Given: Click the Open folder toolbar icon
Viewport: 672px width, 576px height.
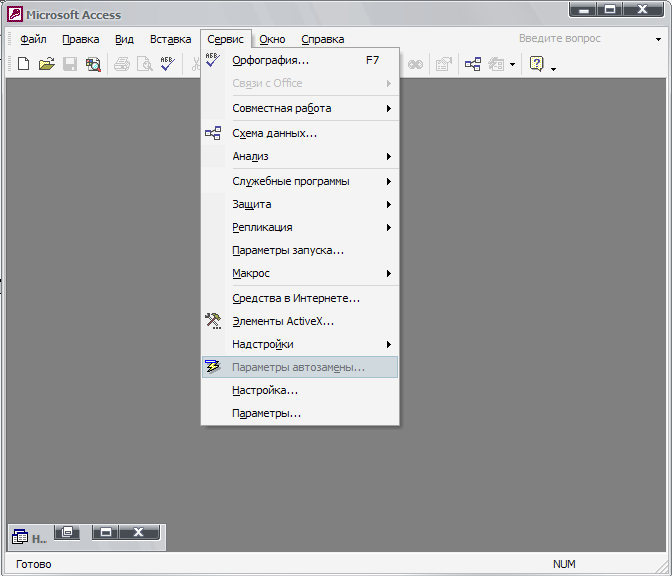Looking at the screenshot, I should click(x=47, y=64).
